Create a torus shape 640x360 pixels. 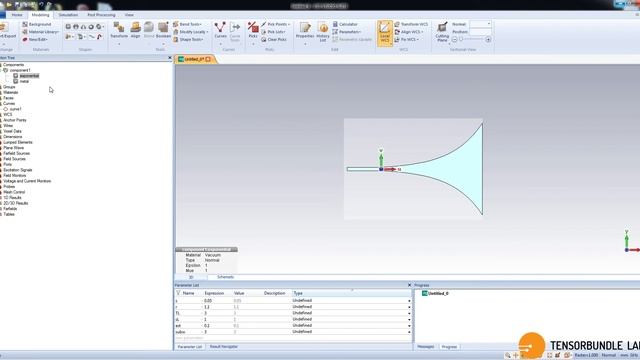(91, 27)
